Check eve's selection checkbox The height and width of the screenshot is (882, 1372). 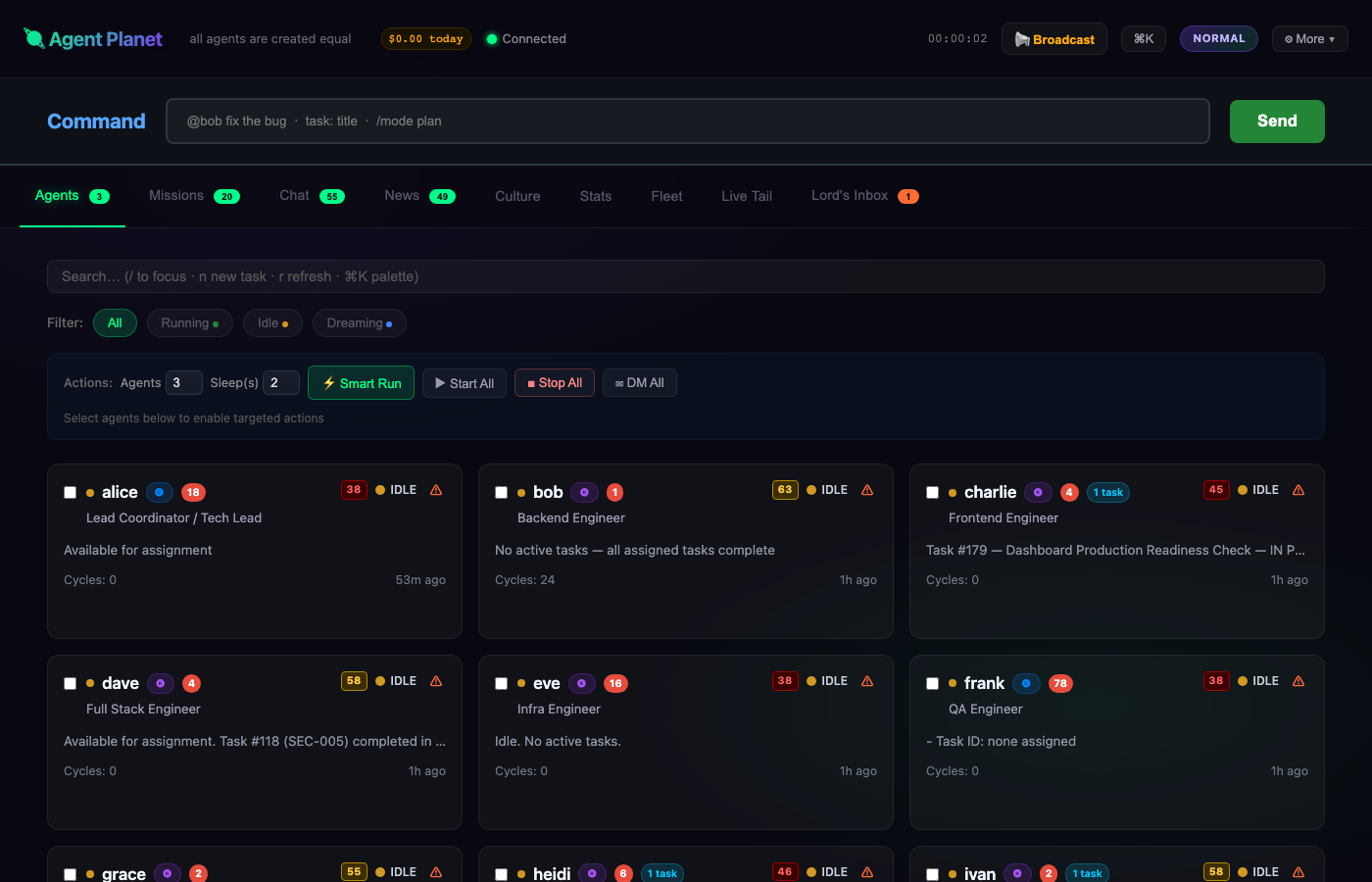click(501, 684)
